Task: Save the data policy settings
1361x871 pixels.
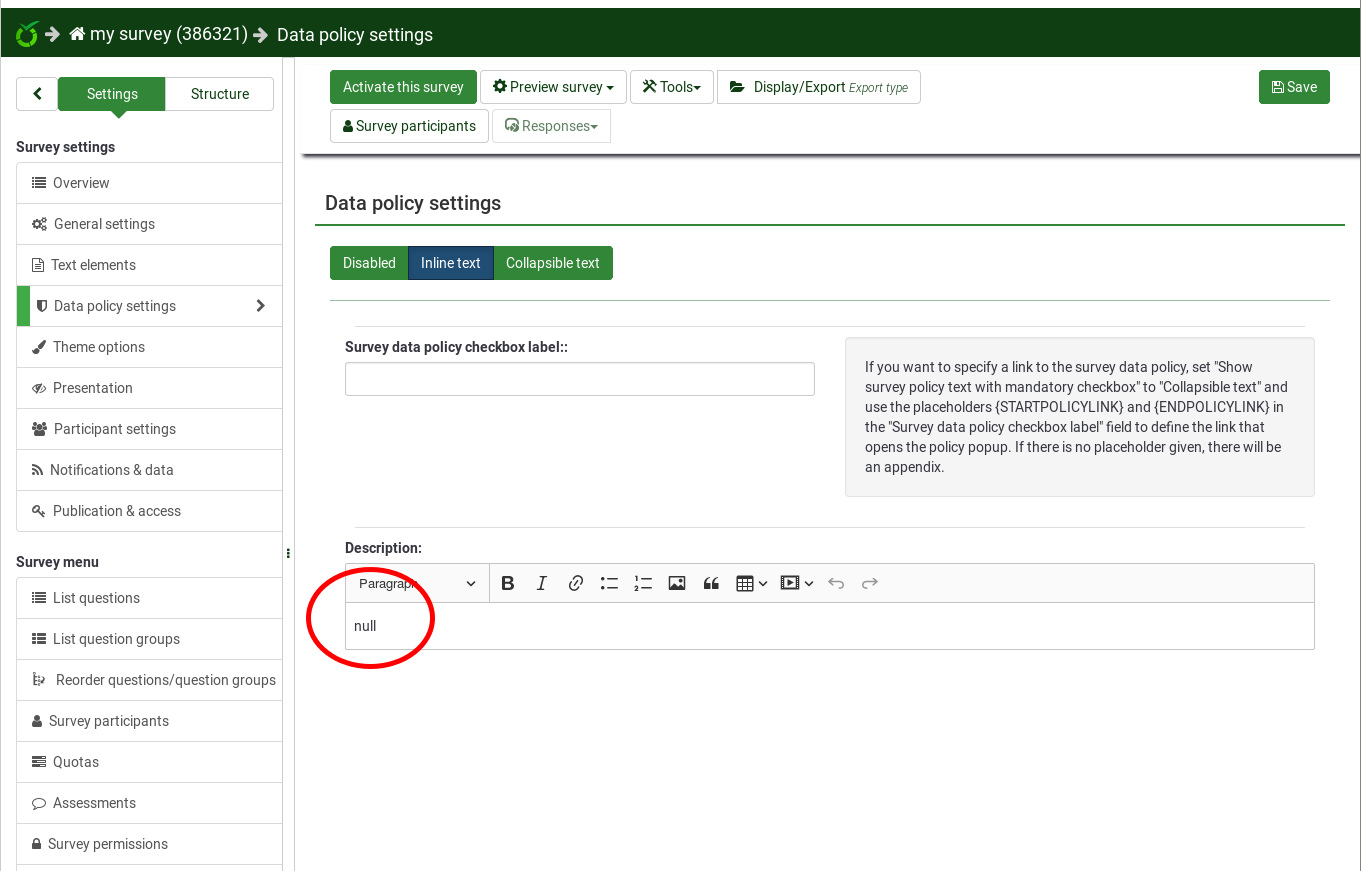Action: (x=1293, y=87)
